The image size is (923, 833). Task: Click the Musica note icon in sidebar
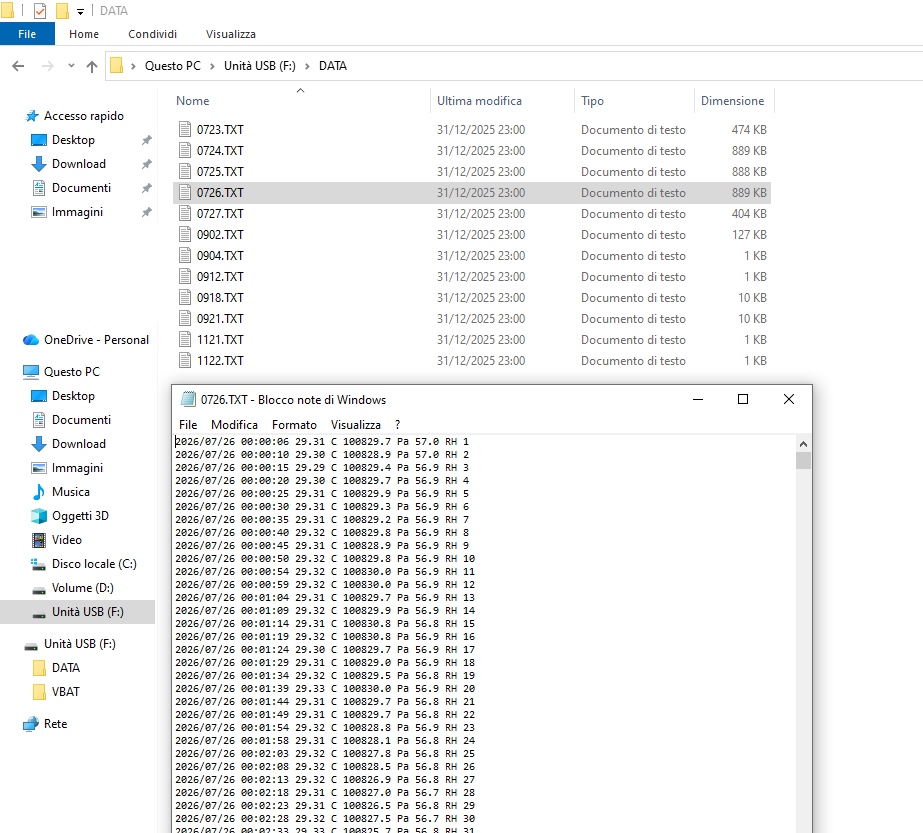pyautogui.click(x=39, y=492)
